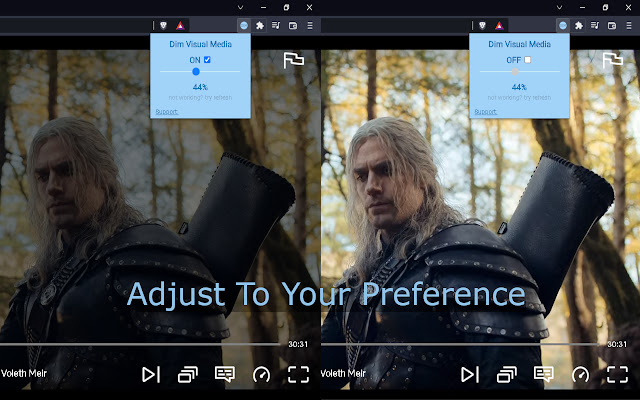Open episodes list icon in right player
The image size is (640, 400).
click(507, 374)
